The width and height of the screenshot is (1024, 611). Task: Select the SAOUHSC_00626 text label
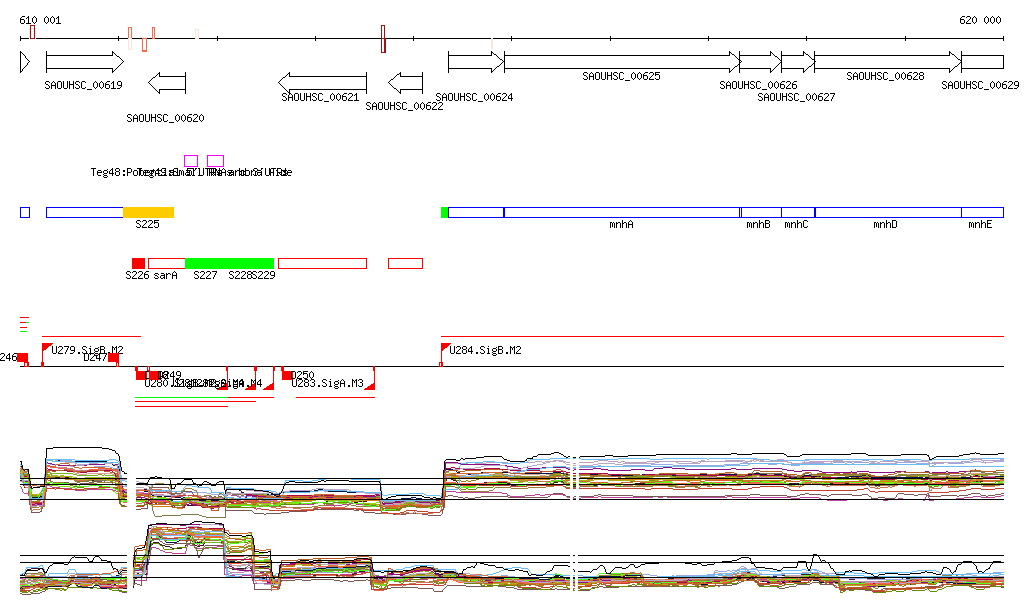pyautogui.click(x=758, y=86)
